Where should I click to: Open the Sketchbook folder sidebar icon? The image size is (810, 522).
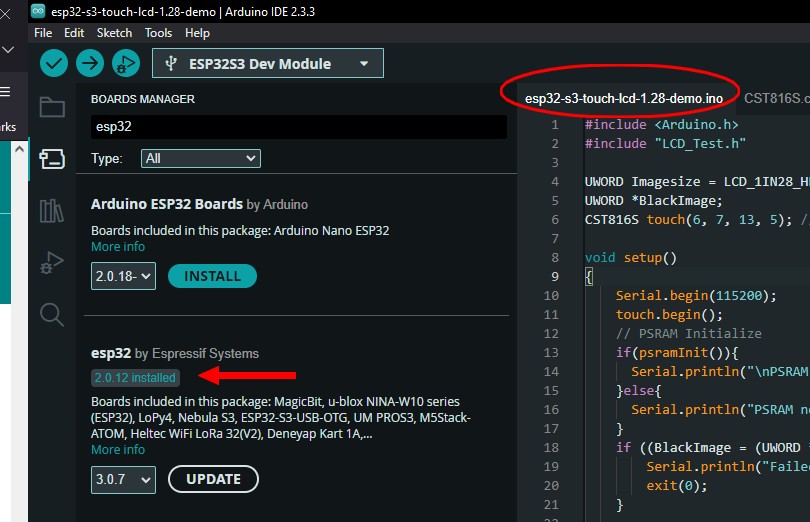(52, 108)
